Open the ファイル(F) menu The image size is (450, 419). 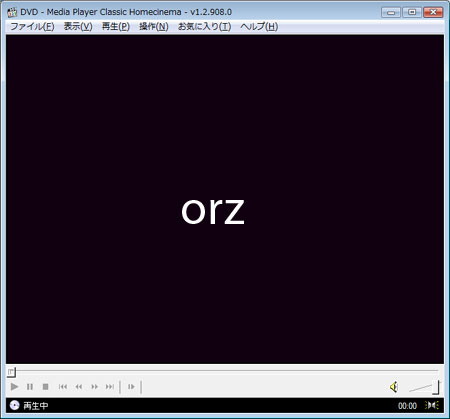pos(32,26)
